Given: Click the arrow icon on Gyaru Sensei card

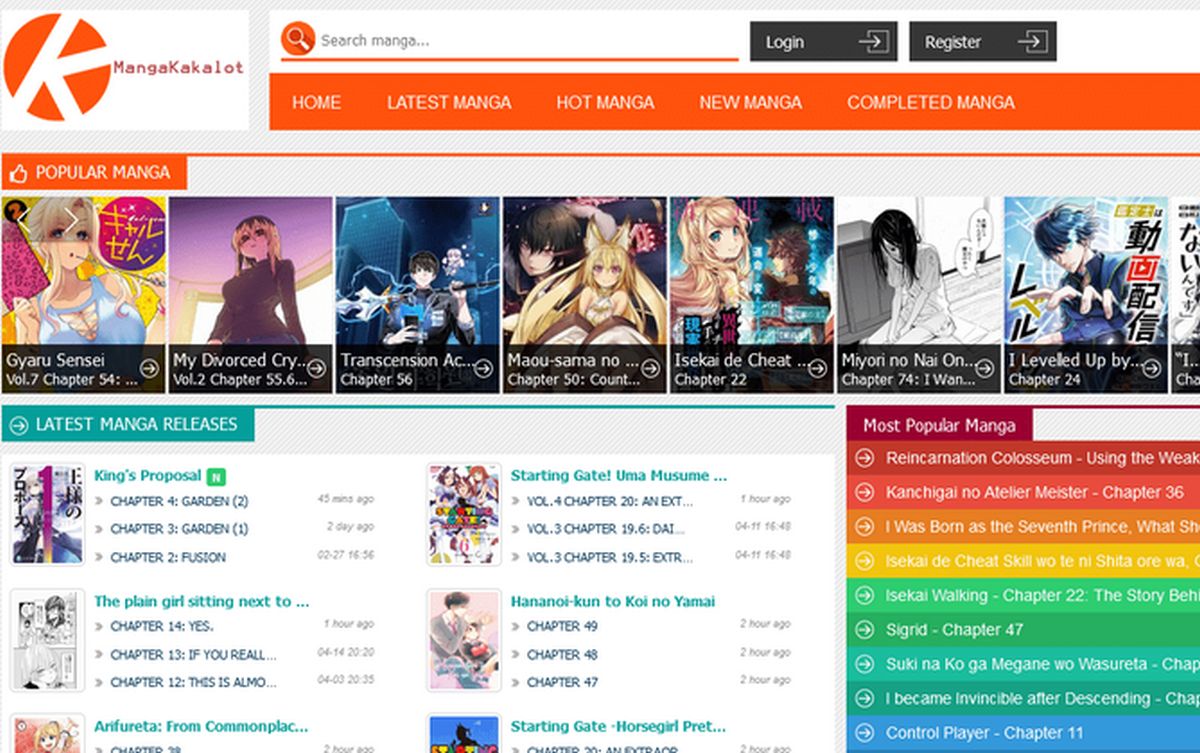Looking at the screenshot, I should pos(150,369).
